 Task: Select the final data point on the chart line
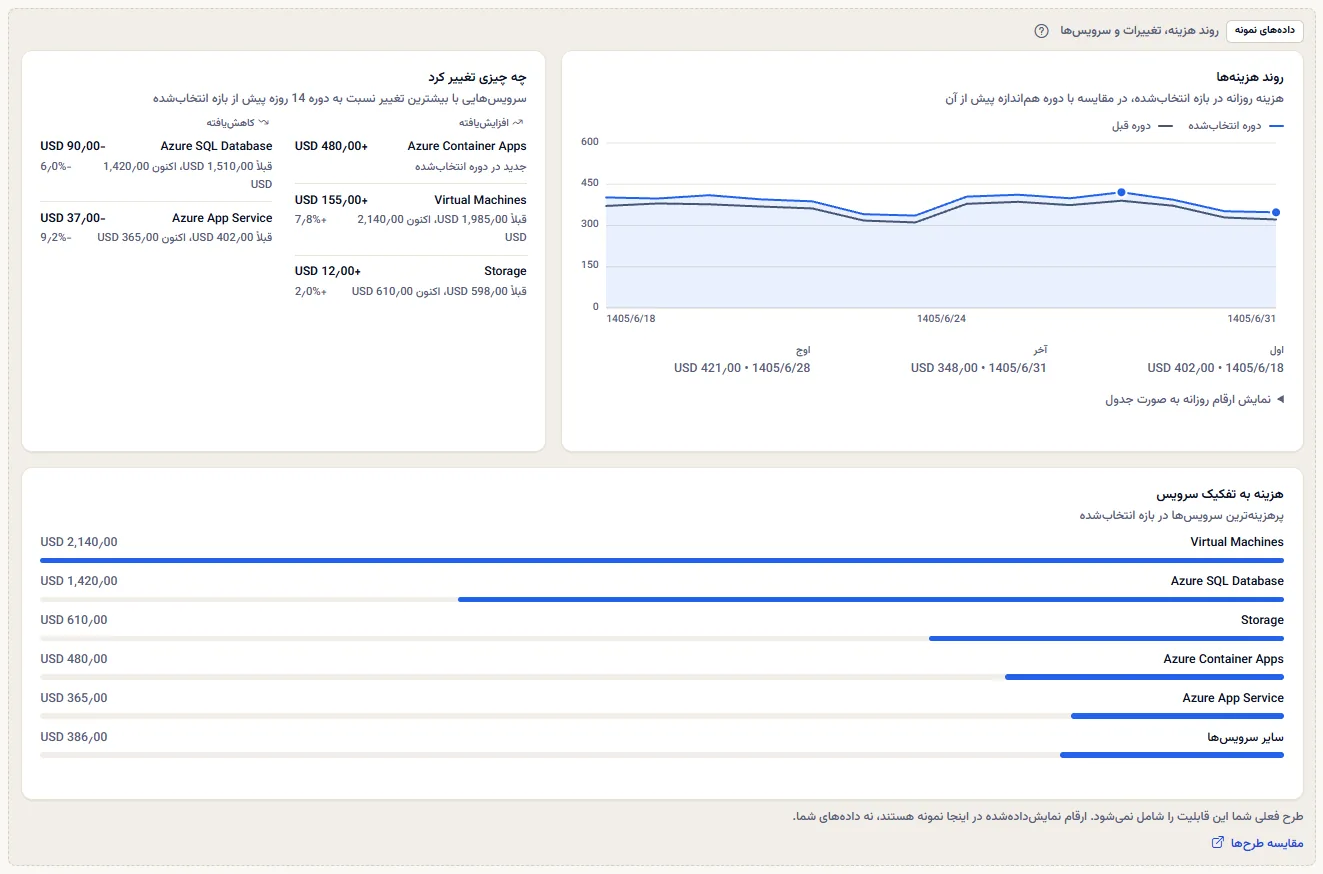click(1275, 212)
